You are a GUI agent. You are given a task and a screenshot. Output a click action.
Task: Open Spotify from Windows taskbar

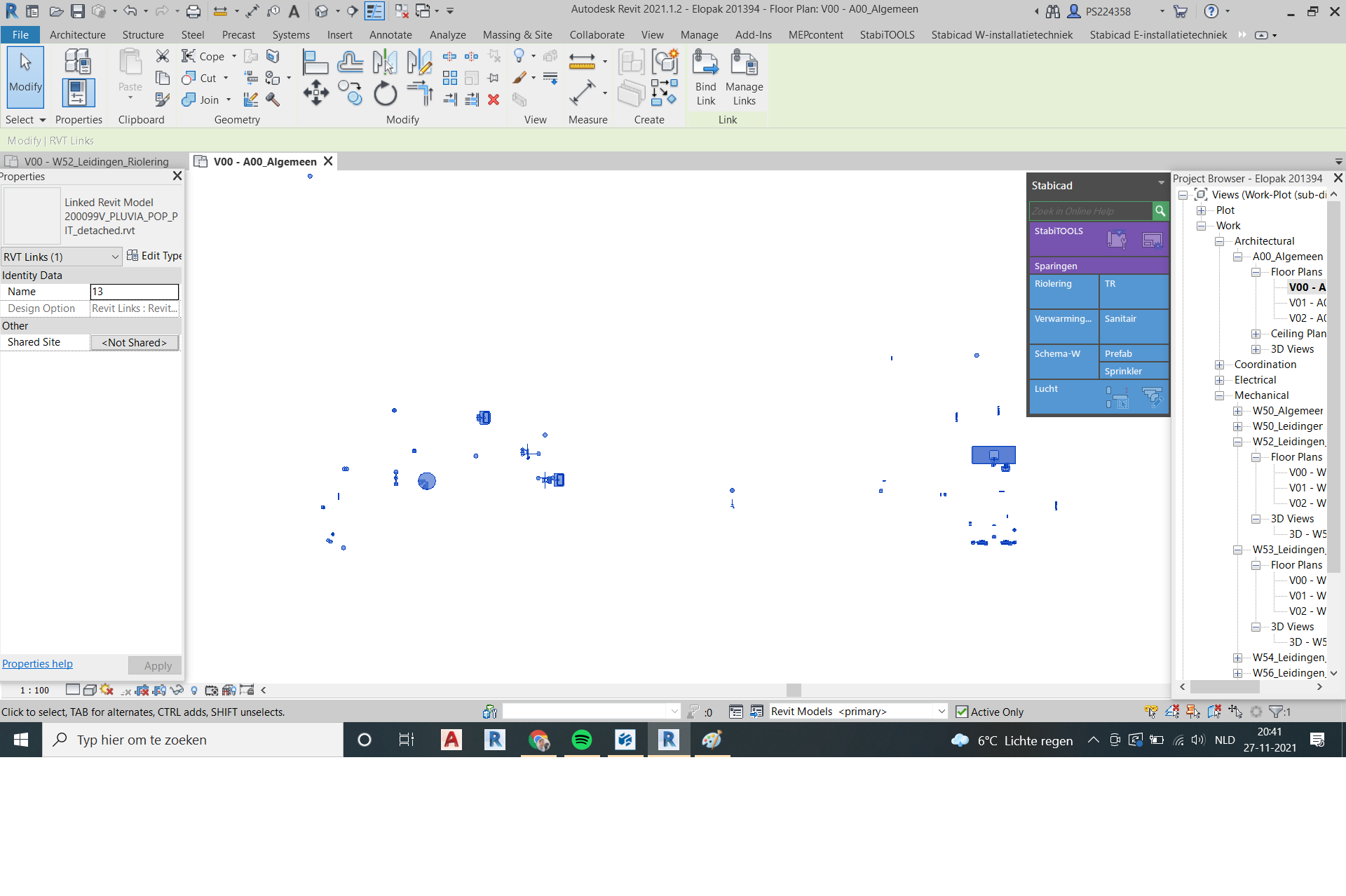click(x=582, y=740)
